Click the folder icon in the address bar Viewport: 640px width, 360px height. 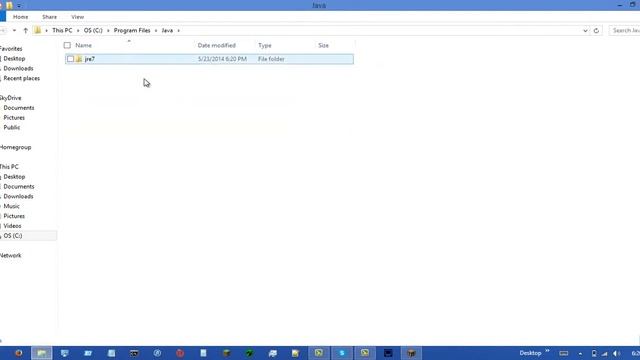38,30
